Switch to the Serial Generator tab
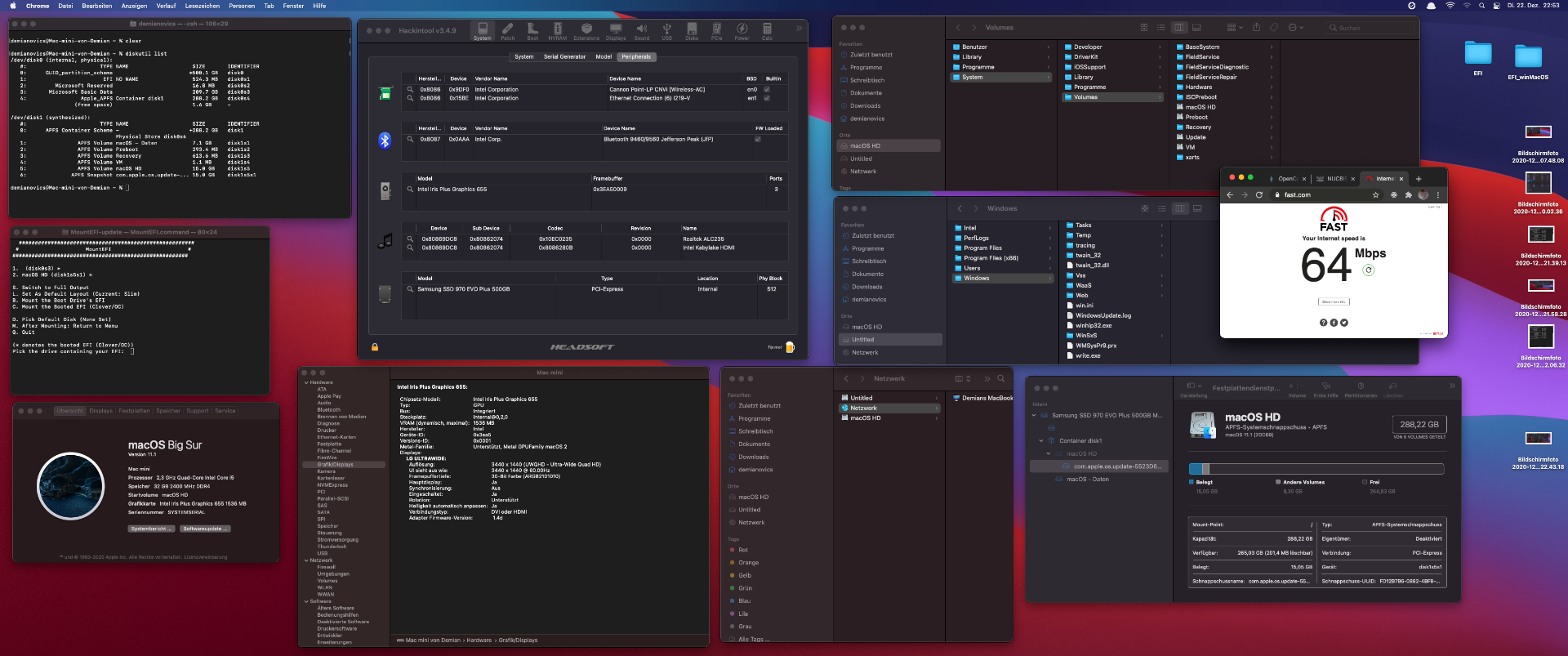 click(564, 57)
